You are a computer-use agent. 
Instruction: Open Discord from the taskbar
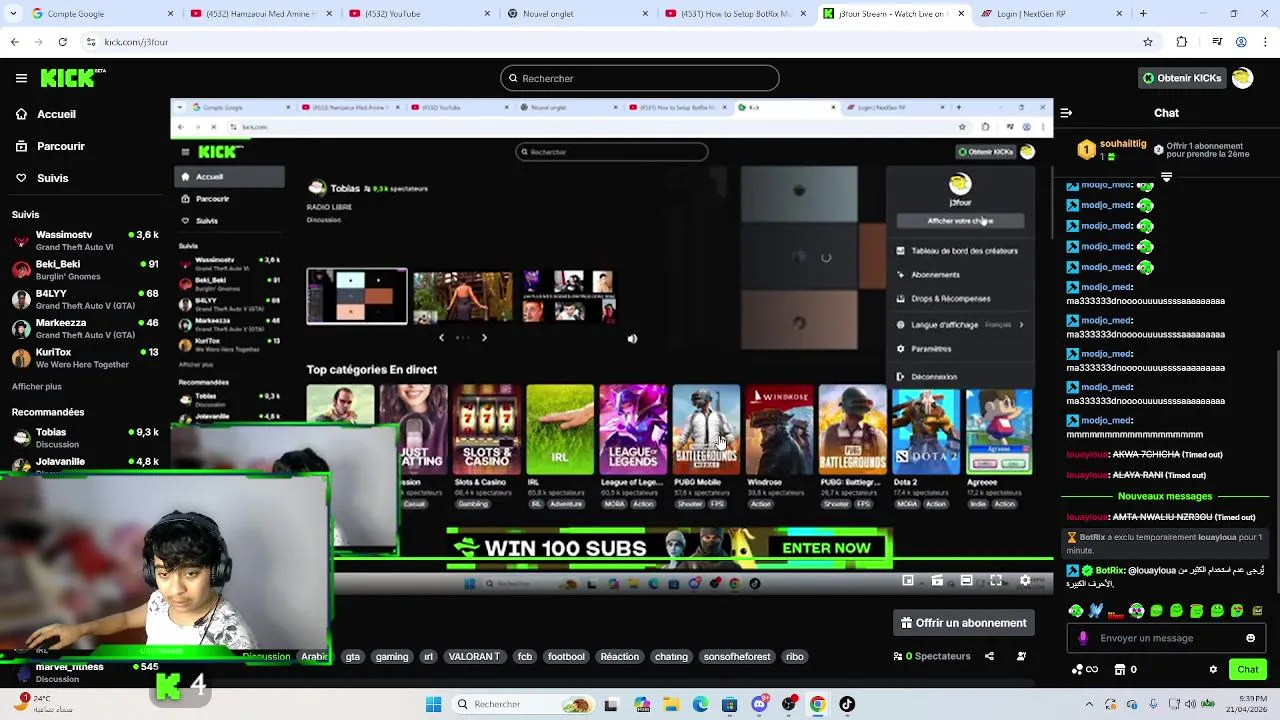click(x=760, y=704)
